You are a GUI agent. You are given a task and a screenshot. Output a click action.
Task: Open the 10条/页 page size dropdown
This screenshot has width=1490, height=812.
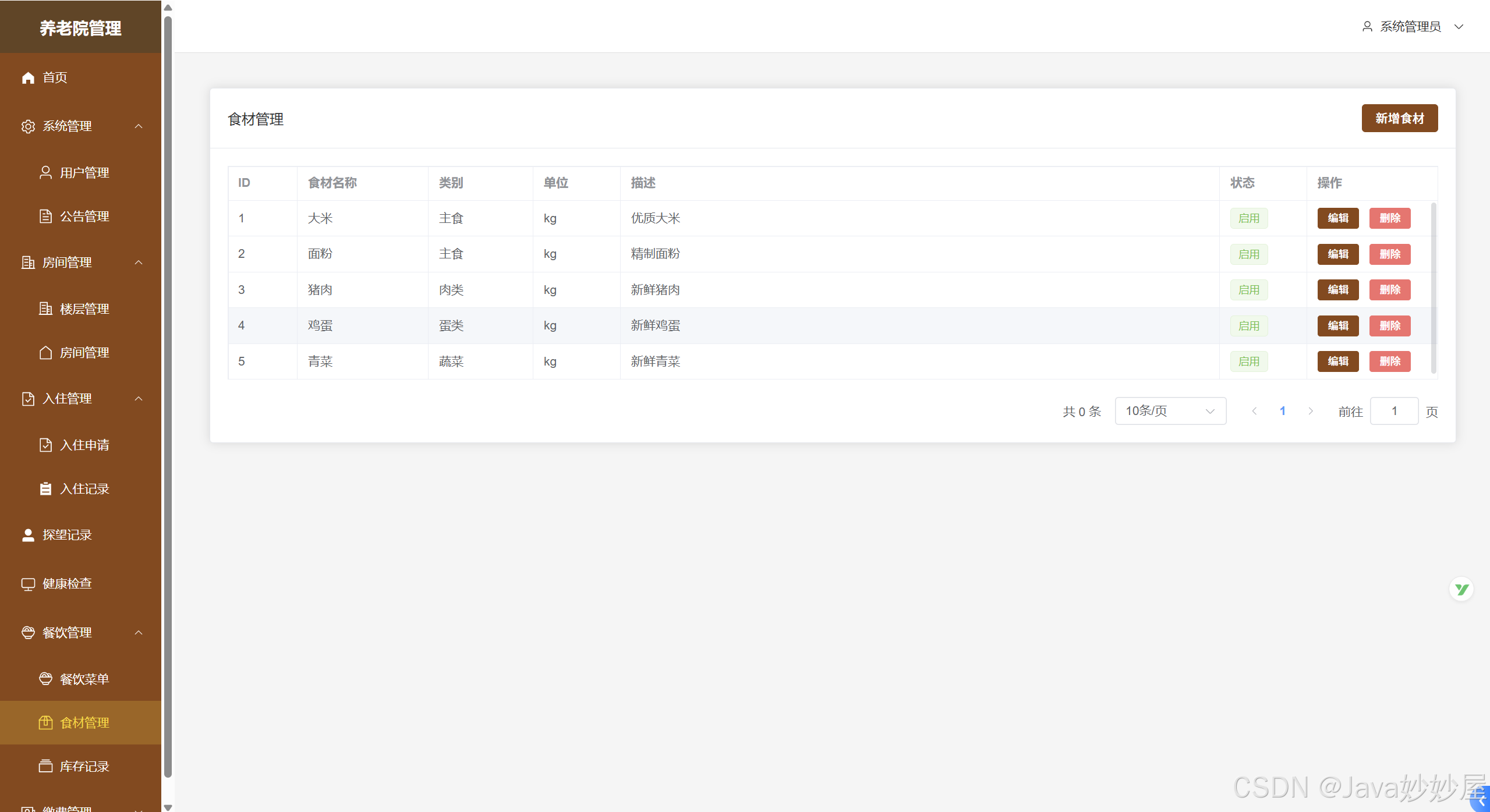(x=1170, y=411)
